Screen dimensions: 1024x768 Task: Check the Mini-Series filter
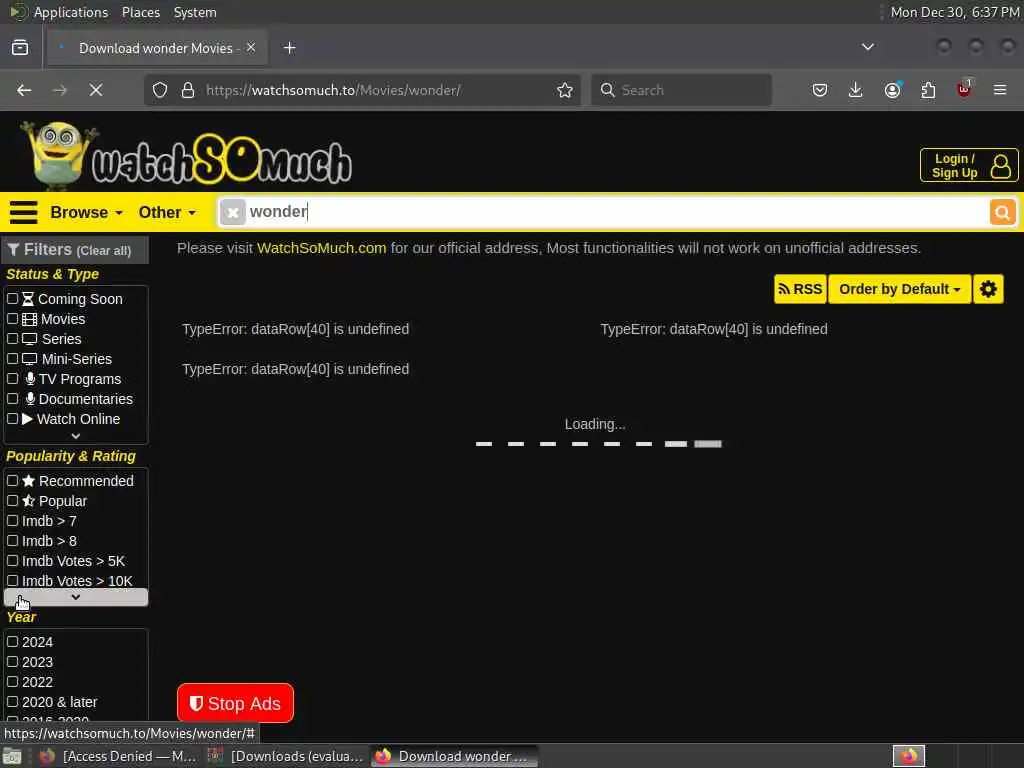tap(12, 359)
